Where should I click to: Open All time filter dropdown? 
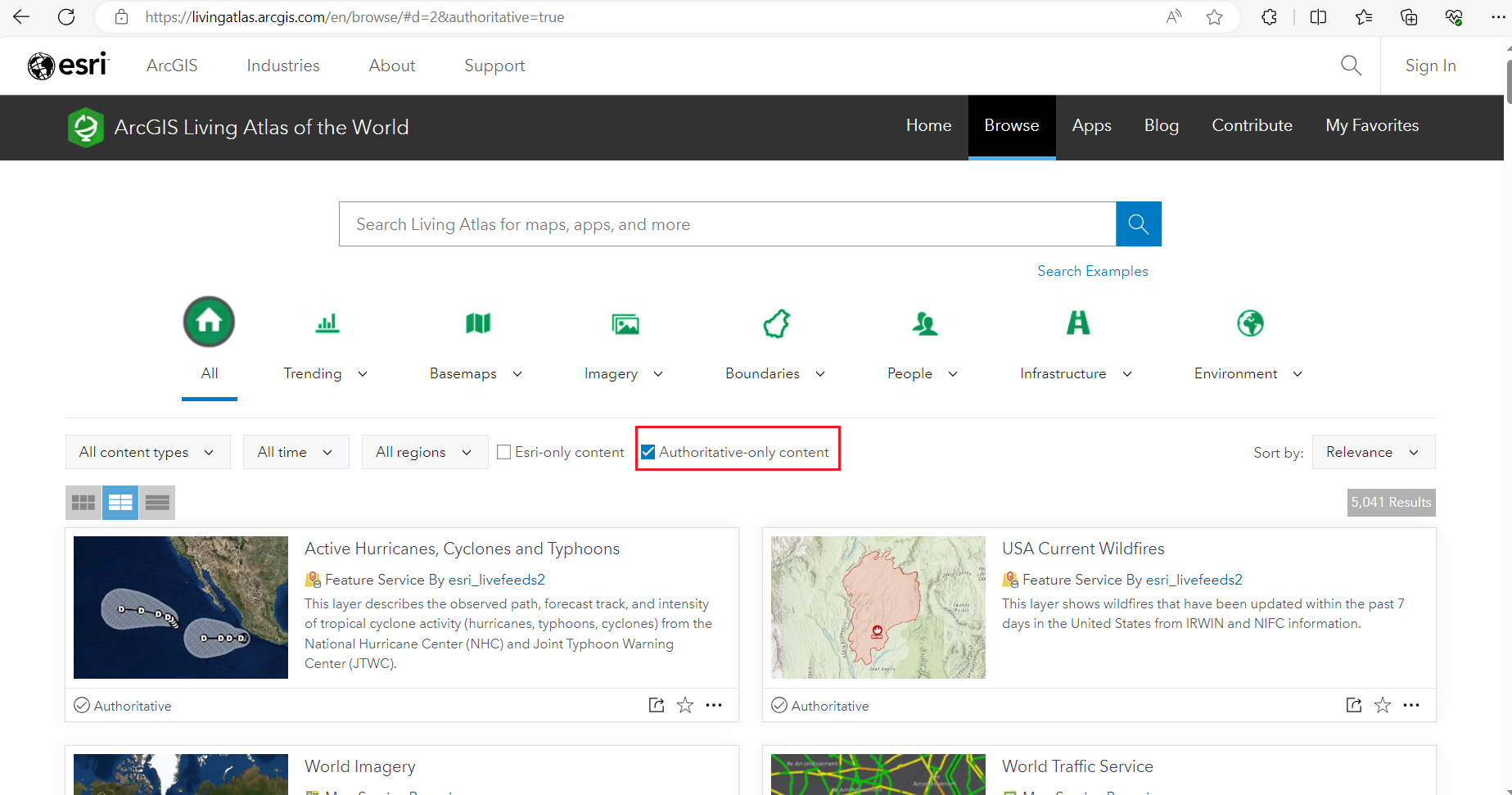click(296, 452)
